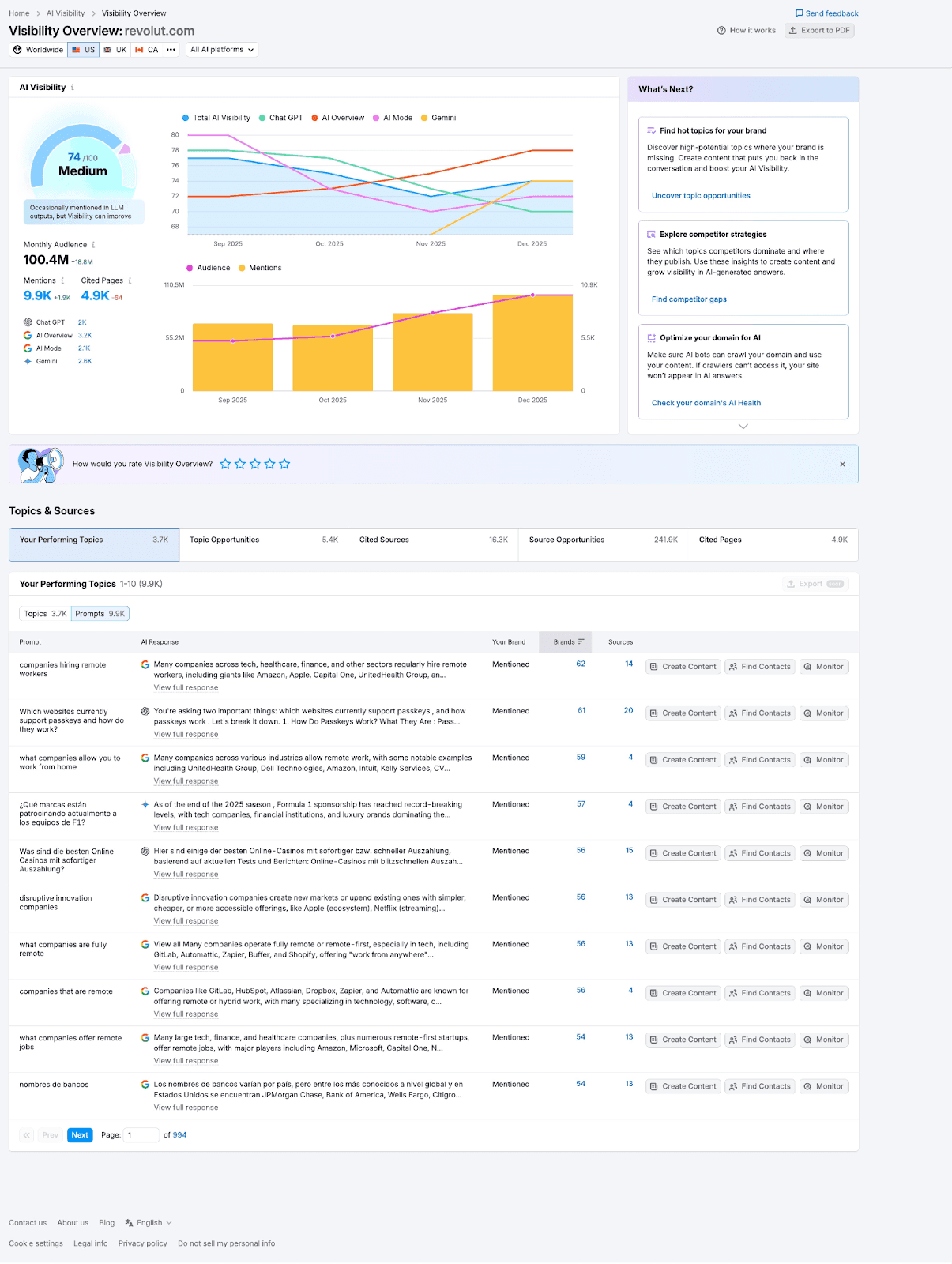Toggle Audience legend in bar chart
952x1264 pixels.
tap(208, 268)
